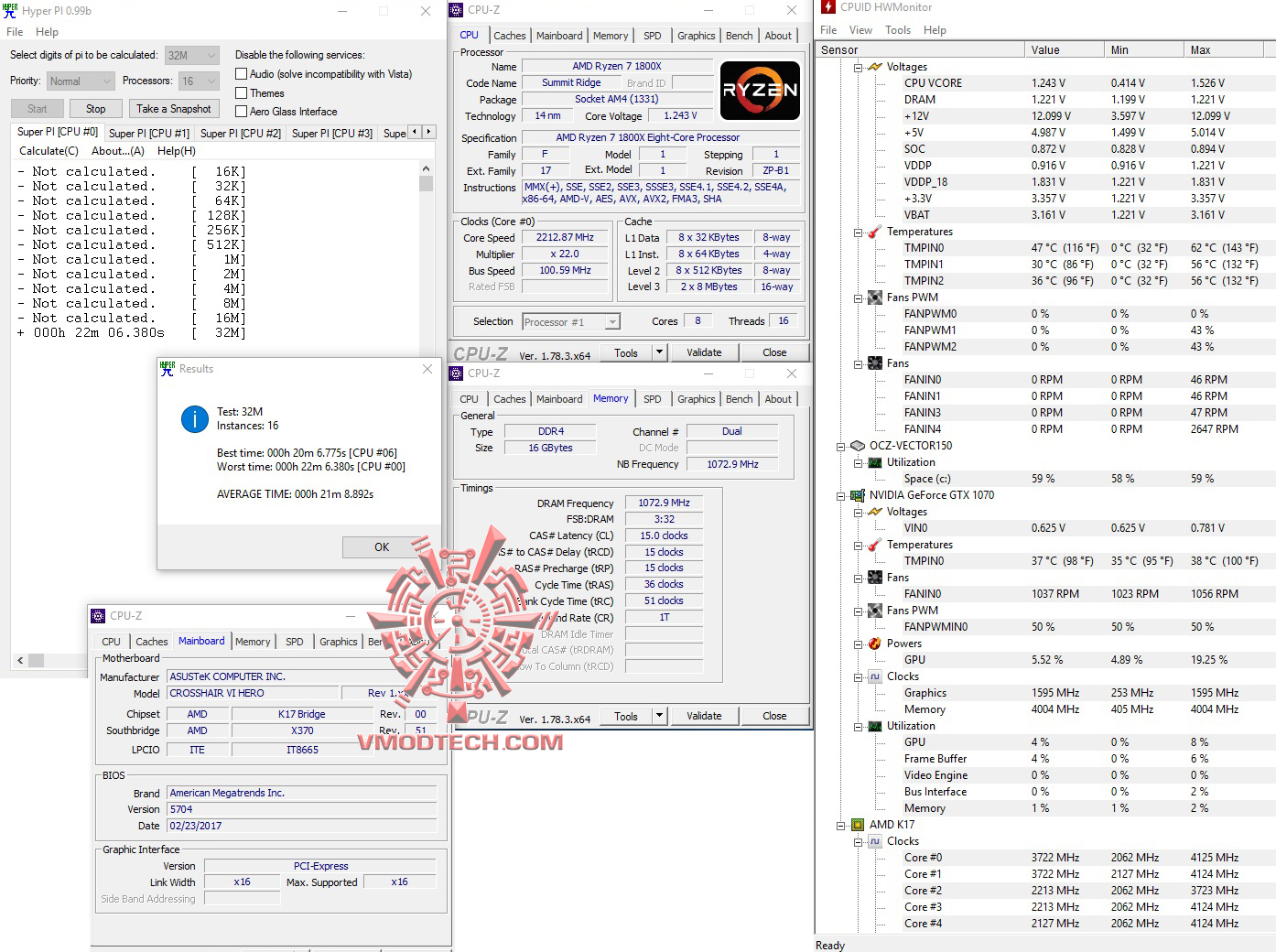Click the Take a Snapshot button

point(174,108)
